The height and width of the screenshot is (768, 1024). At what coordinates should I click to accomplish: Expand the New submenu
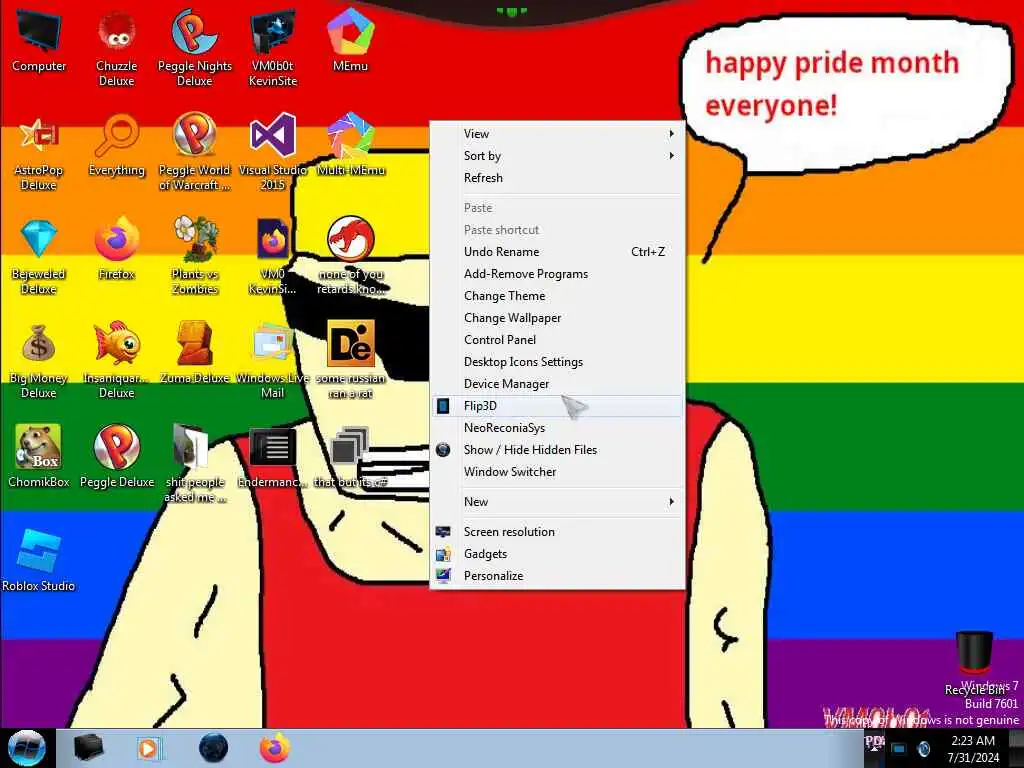pos(557,502)
